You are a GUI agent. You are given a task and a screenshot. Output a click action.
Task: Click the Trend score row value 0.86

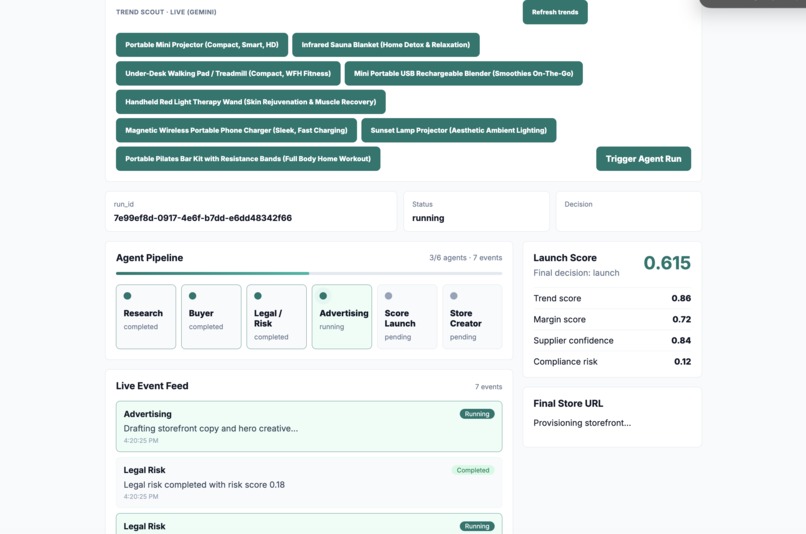pyautogui.click(x=681, y=298)
